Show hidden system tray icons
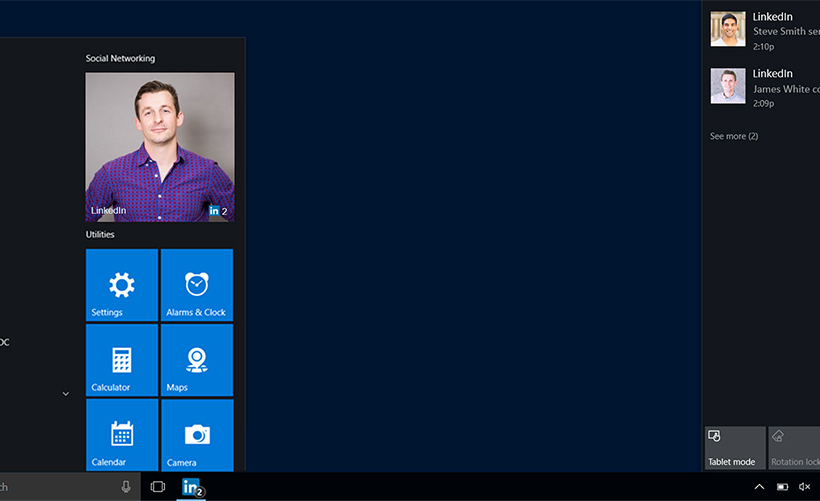820x501 pixels. click(x=759, y=487)
